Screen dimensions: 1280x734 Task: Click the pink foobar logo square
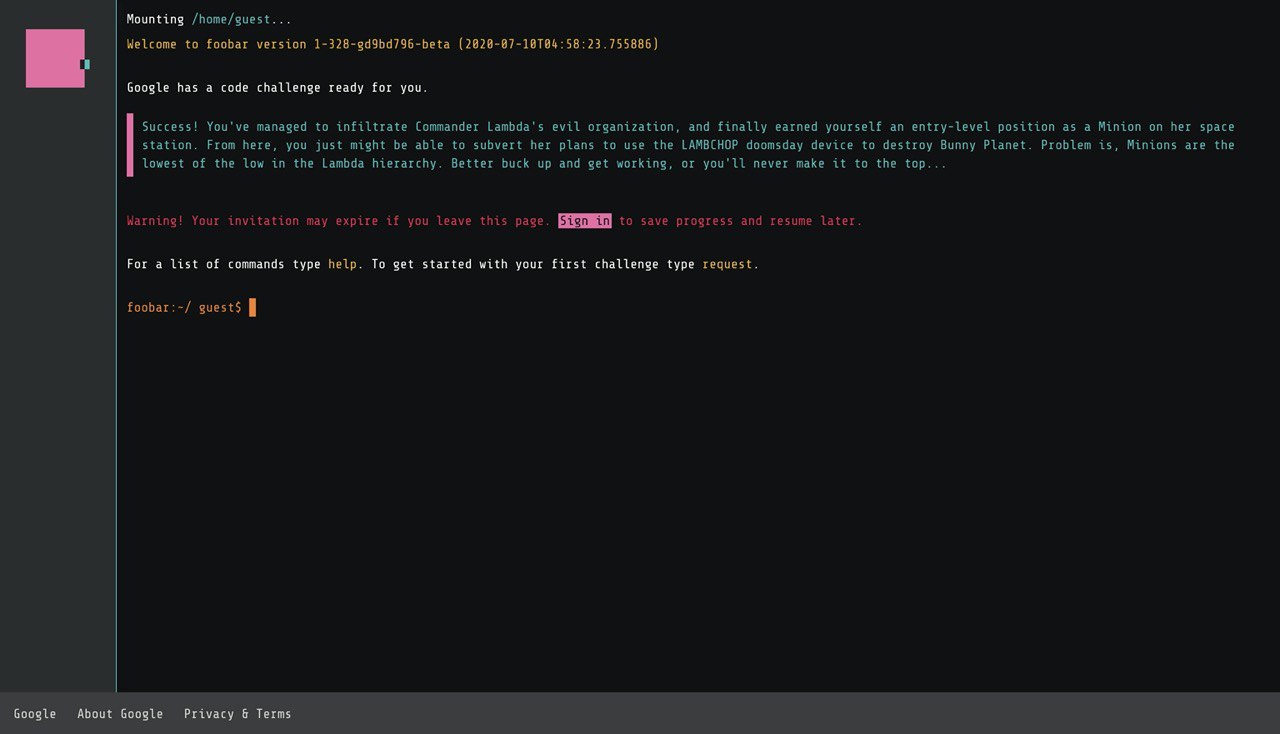point(55,58)
